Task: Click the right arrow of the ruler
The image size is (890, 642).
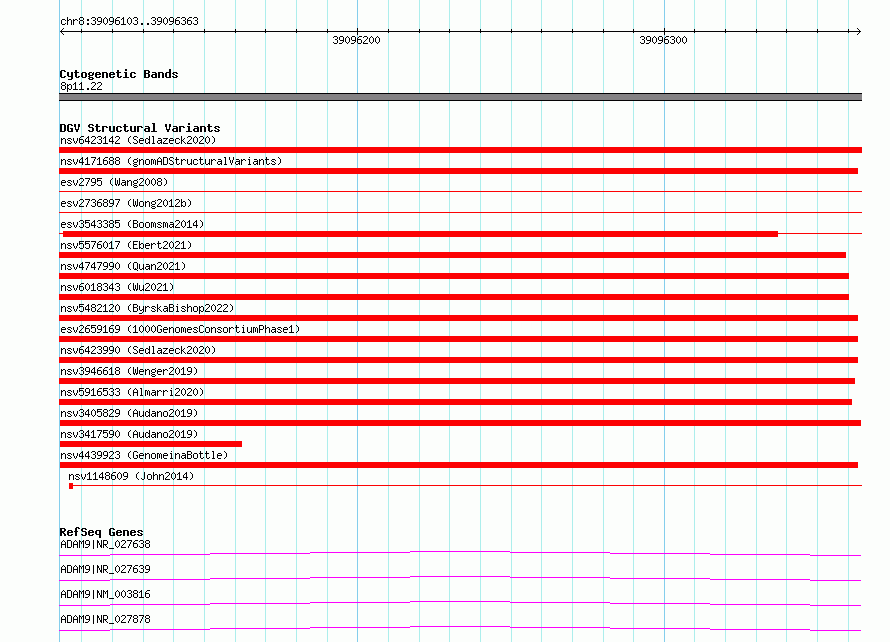Action: (x=858, y=31)
